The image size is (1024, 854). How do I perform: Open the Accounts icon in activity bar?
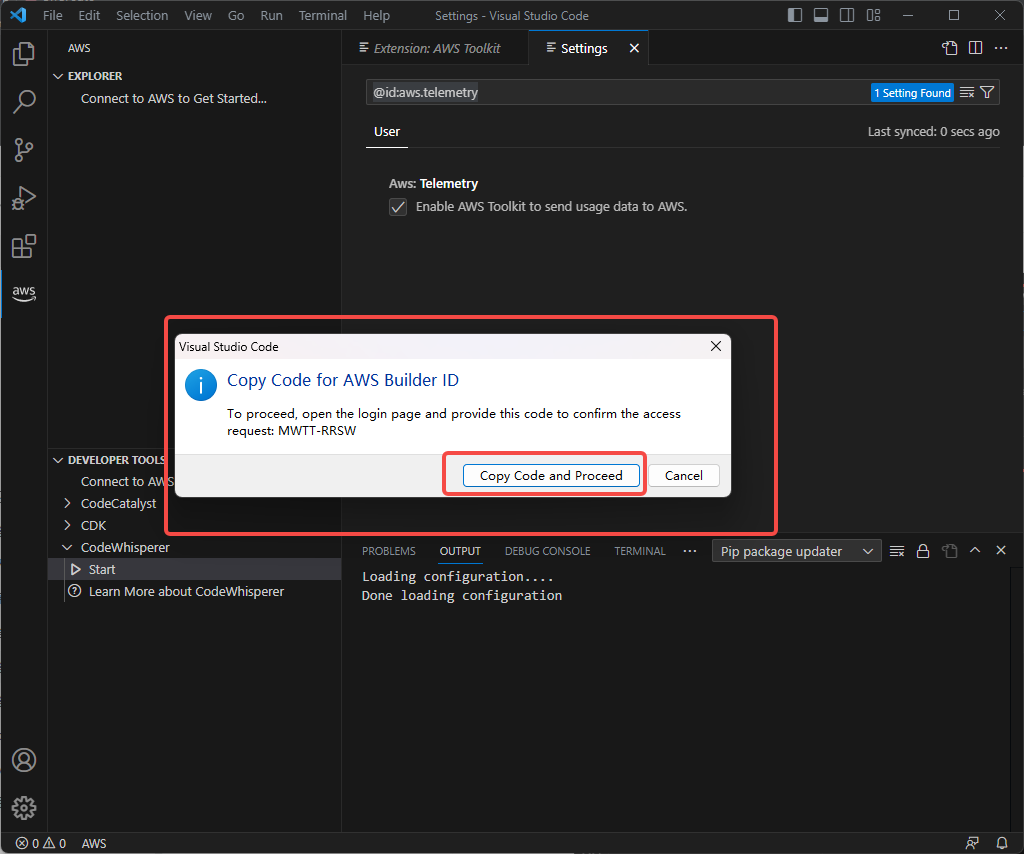click(x=24, y=760)
